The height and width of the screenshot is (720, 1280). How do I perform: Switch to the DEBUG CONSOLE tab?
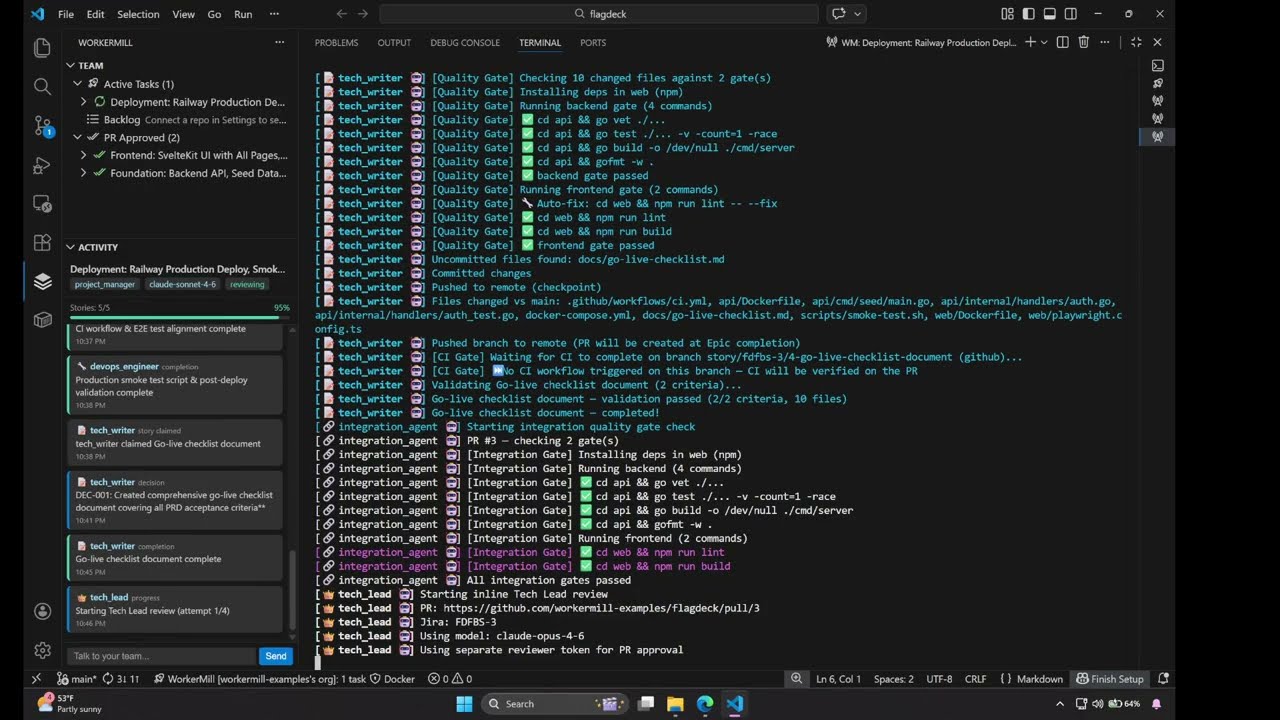point(465,43)
